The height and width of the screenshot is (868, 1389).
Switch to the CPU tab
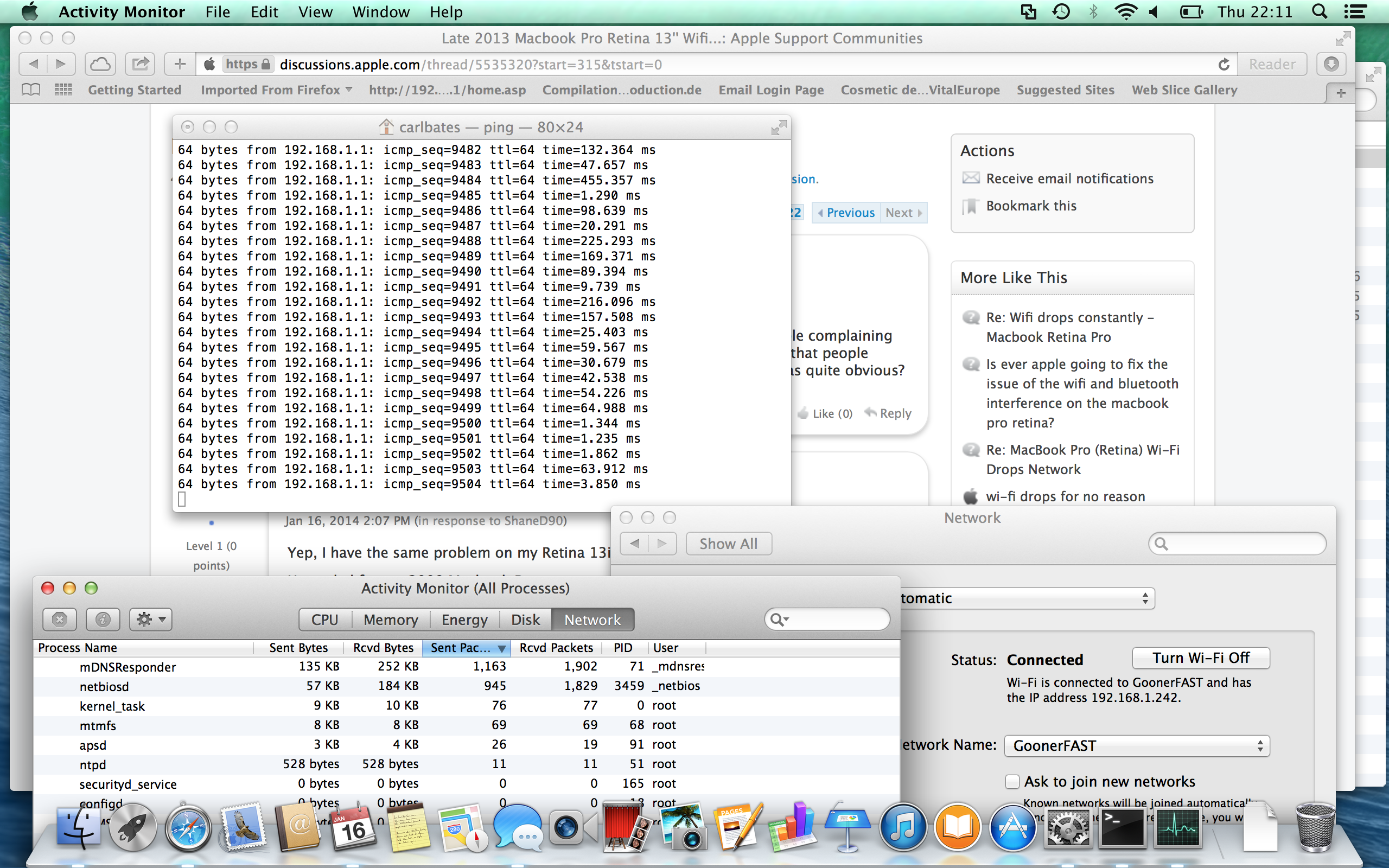(324, 620)
